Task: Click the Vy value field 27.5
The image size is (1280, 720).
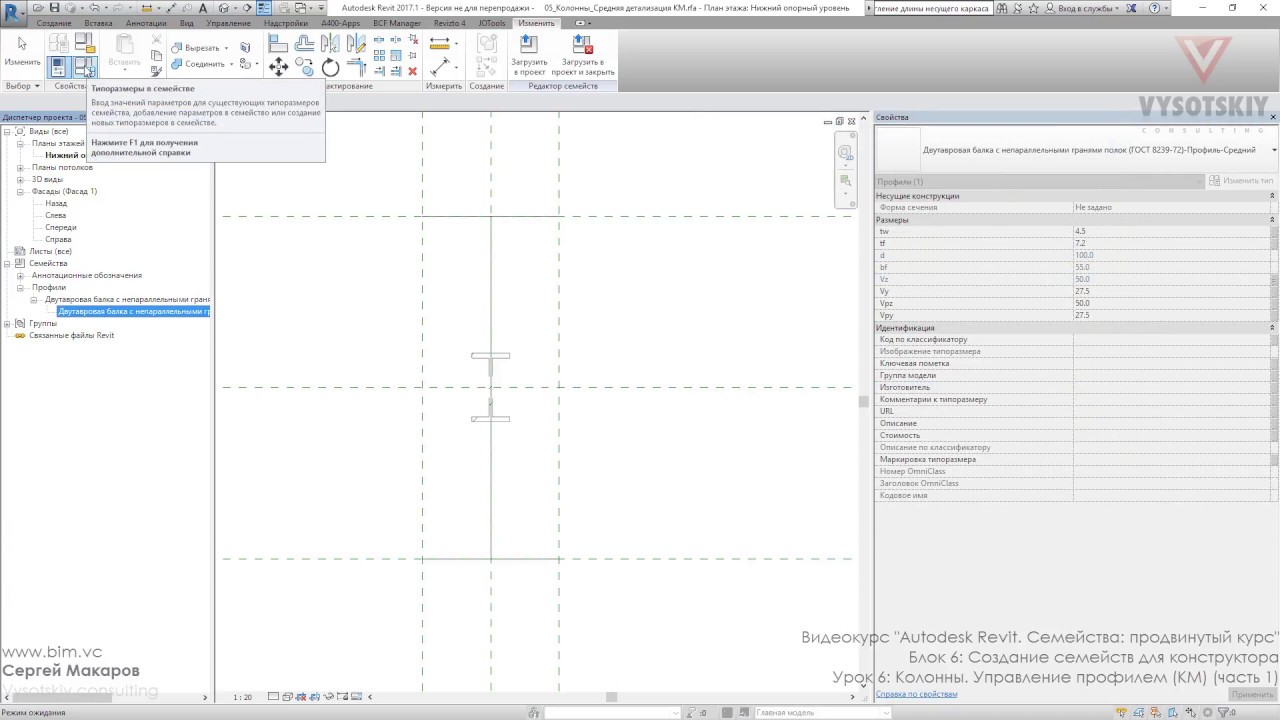Action: pos(1171,291)
